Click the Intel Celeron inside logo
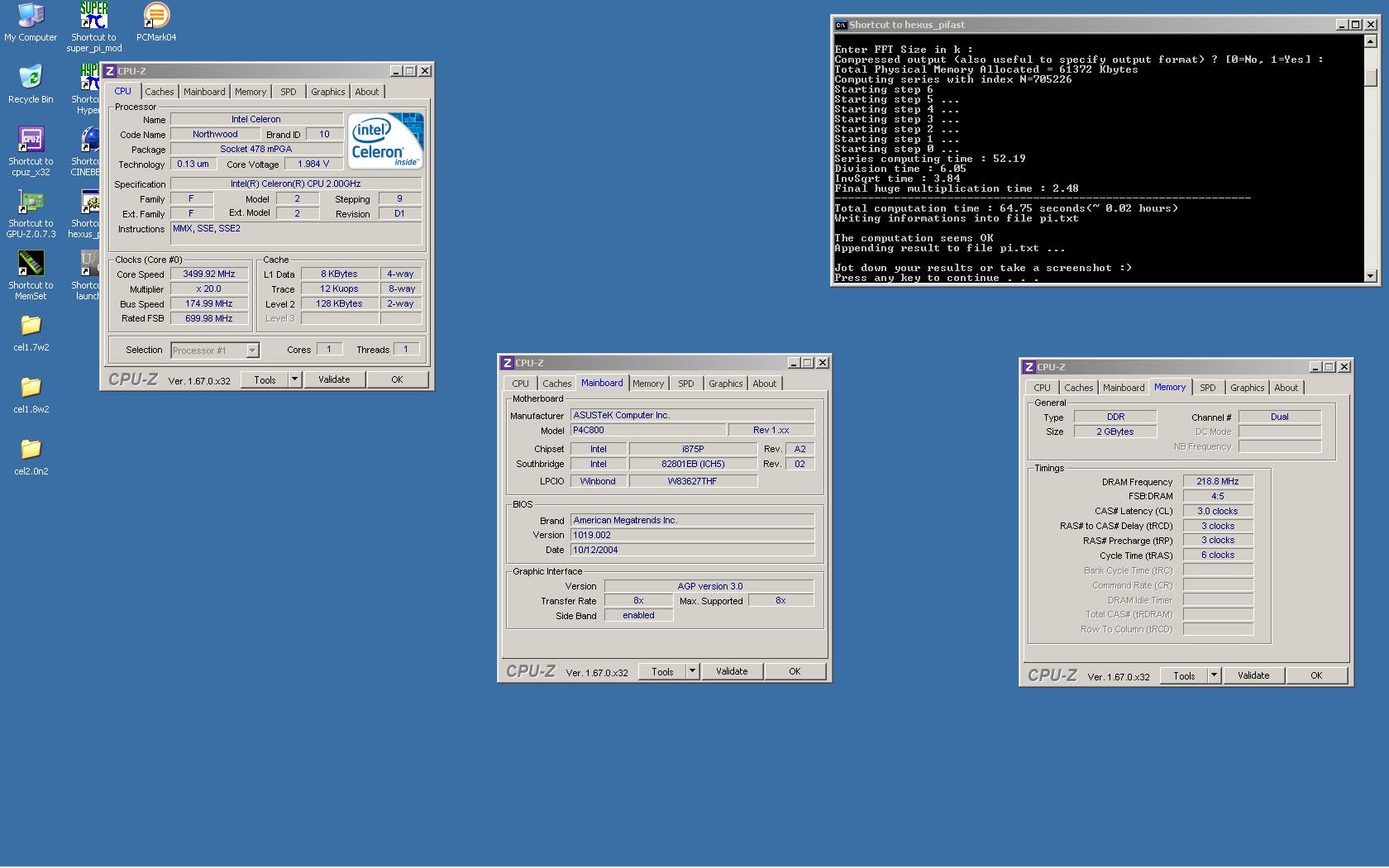This screenshot has height=868, width=1389. (385, 141)
